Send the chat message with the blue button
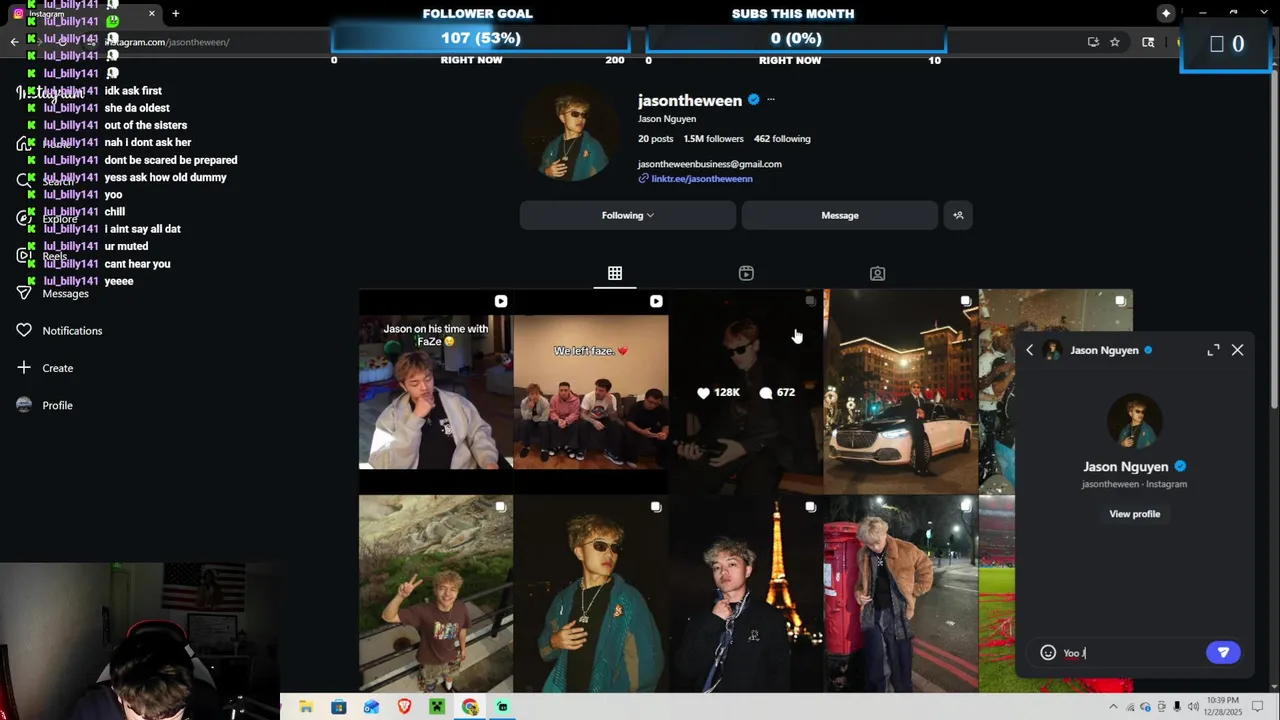This screenshot has height=720, width=1280. [x=1223, y=652]
